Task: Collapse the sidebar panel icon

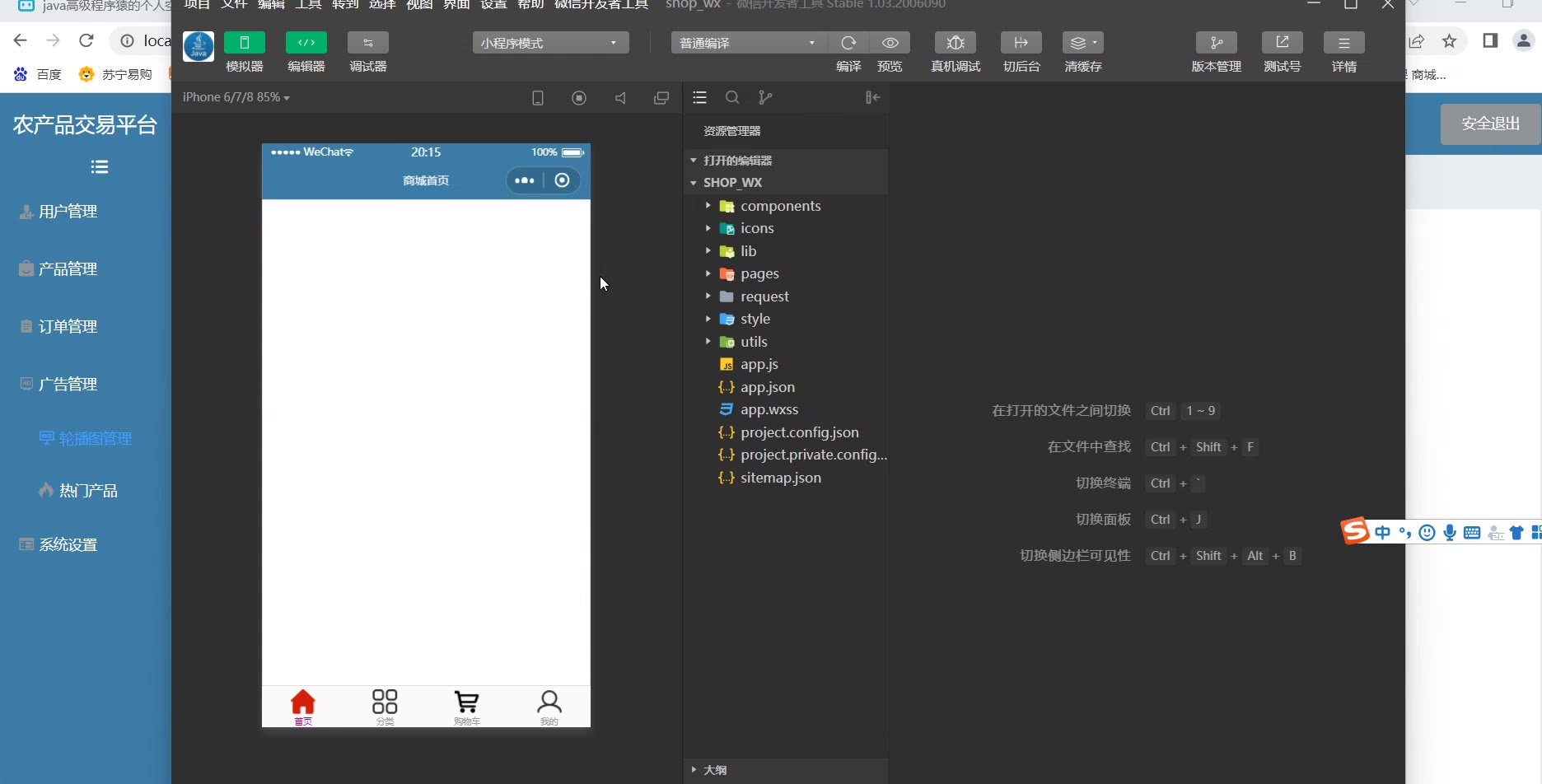Action: 873,98
